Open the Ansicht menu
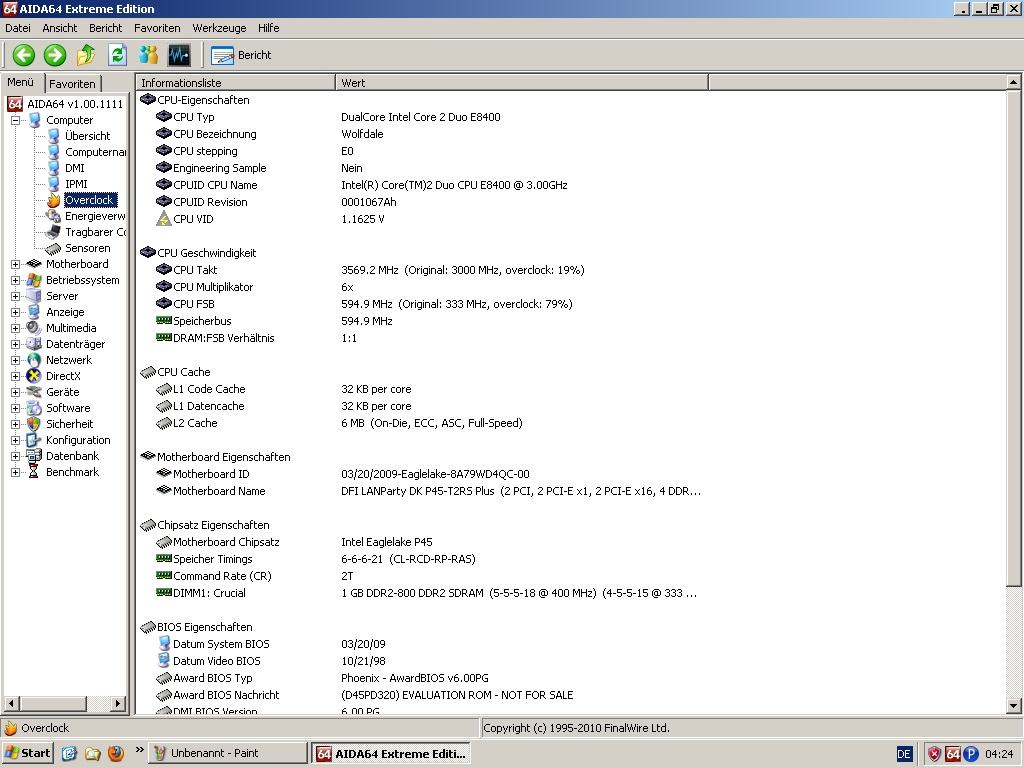The image size is (1024, 768). (x=59, y=28)
